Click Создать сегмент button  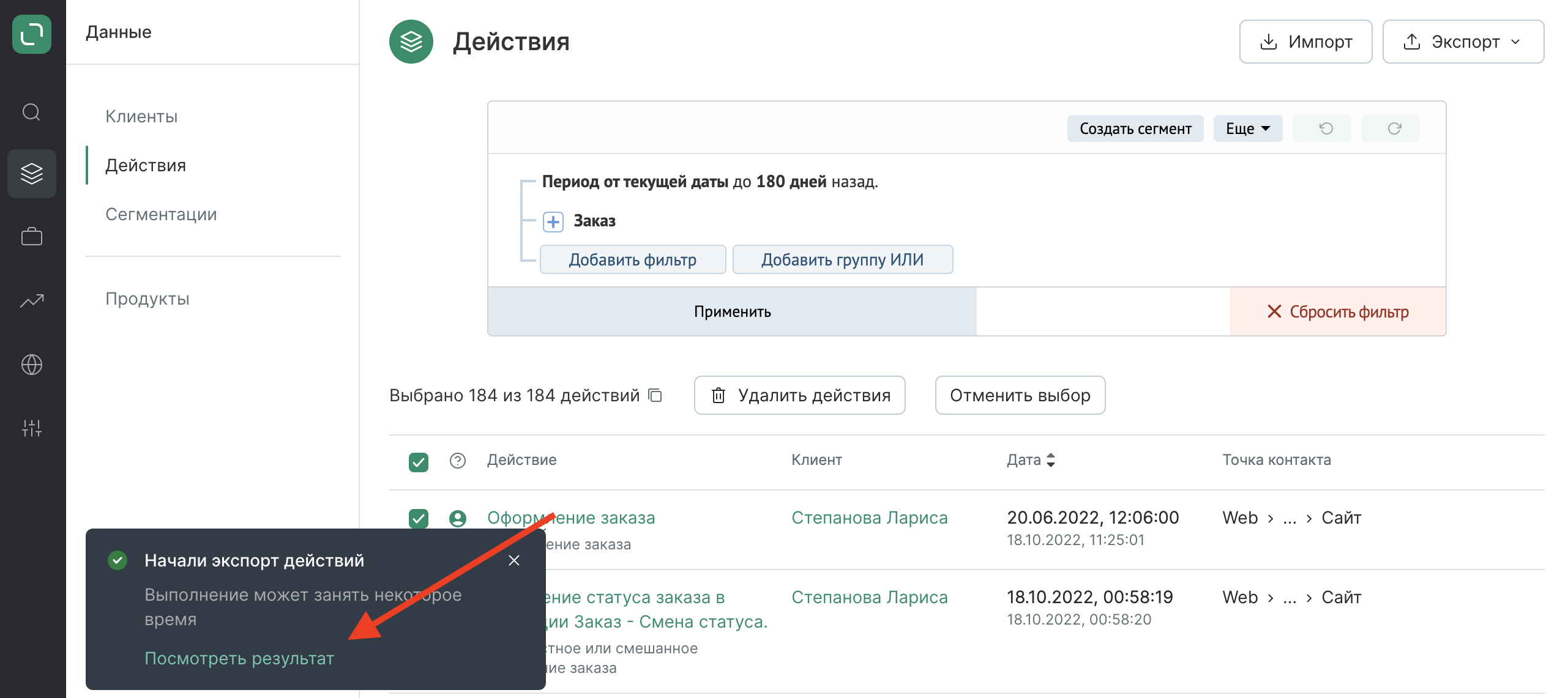[1135, 128]
